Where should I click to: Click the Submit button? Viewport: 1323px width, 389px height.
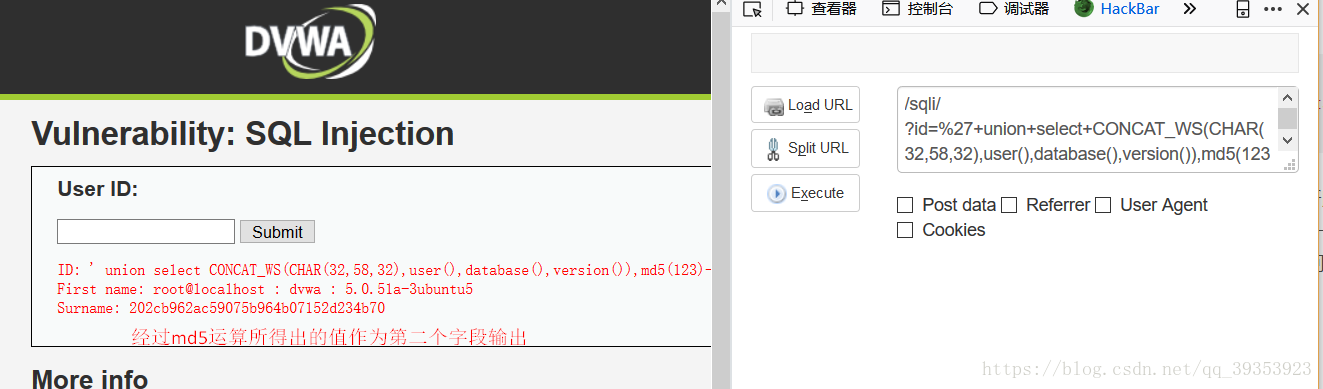tap(277, 232)
